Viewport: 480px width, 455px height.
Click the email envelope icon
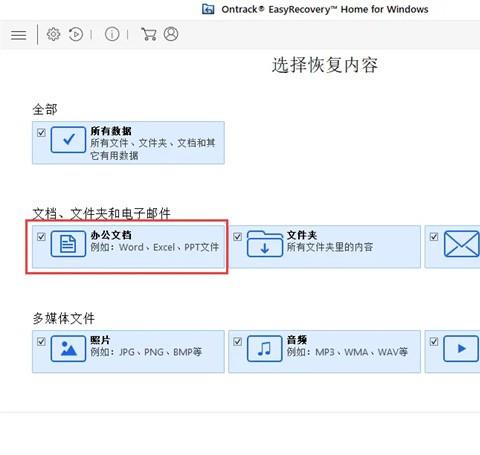(461, 244)
